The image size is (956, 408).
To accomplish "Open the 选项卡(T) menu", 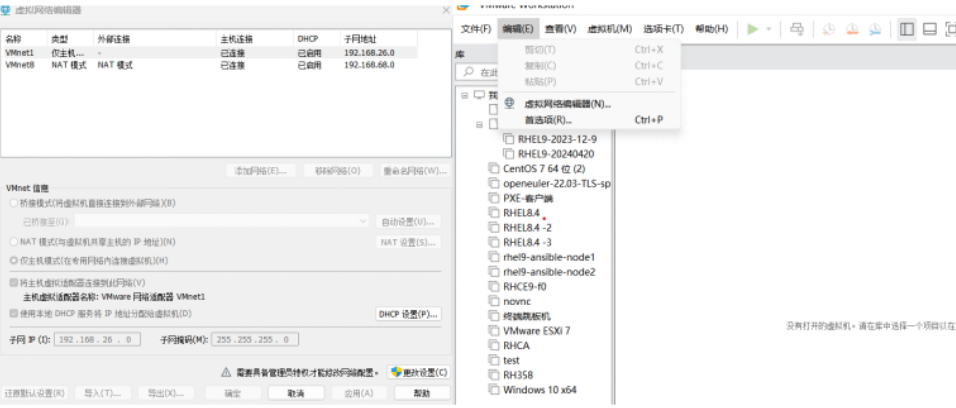I will click(x=663, y=29).
